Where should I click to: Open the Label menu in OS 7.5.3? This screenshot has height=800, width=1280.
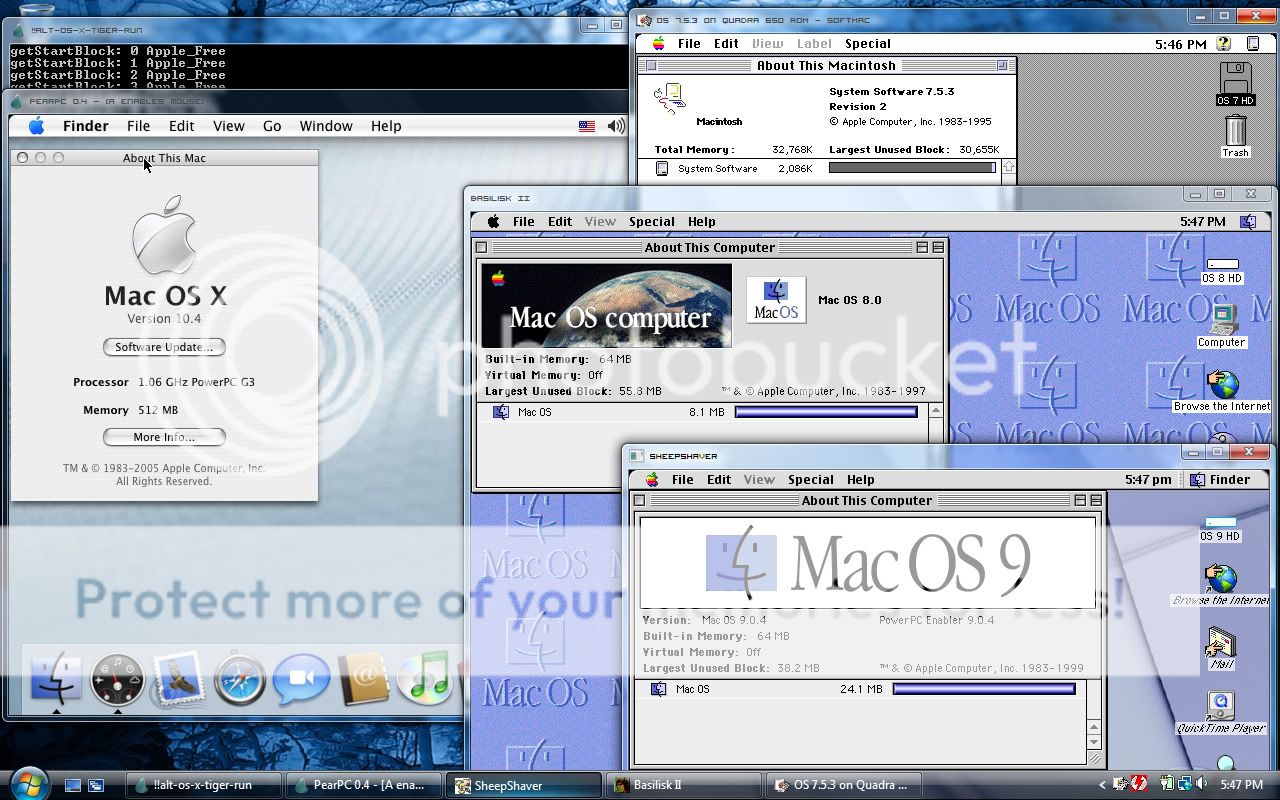(814, 43)
